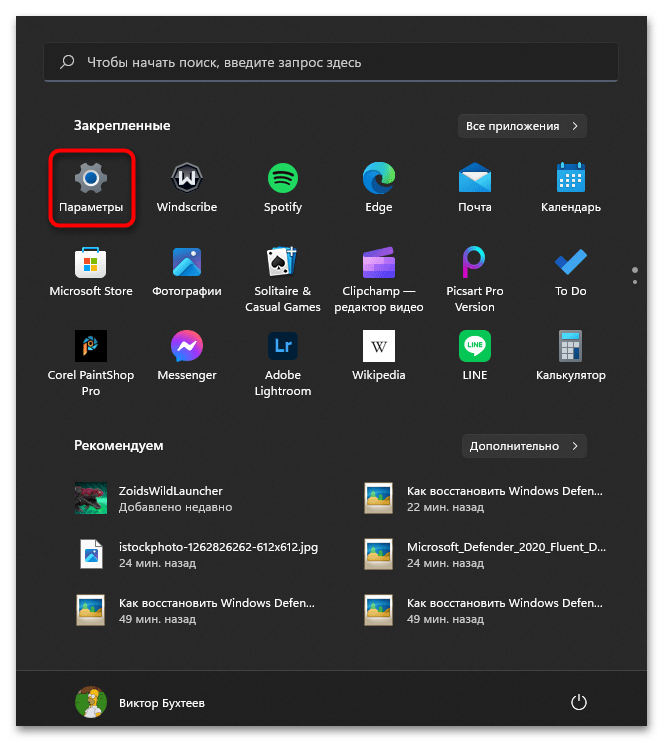Launch Corel PaintShop Pro
This screenshot has width=663, height=742.
[91, 363]
